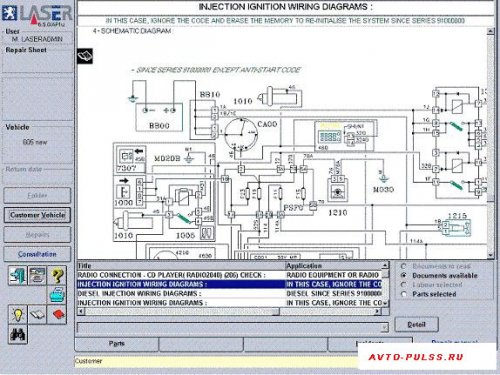This screenshot has width=500, height=375.
Task: Click the open grey book icon
Action: point(37,314)
